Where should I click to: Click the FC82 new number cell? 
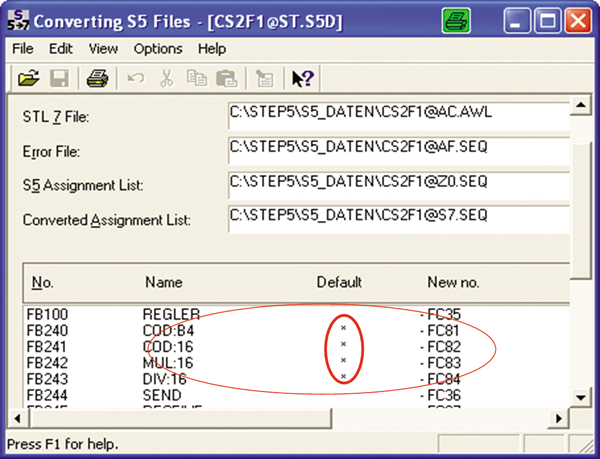(444, 347)
